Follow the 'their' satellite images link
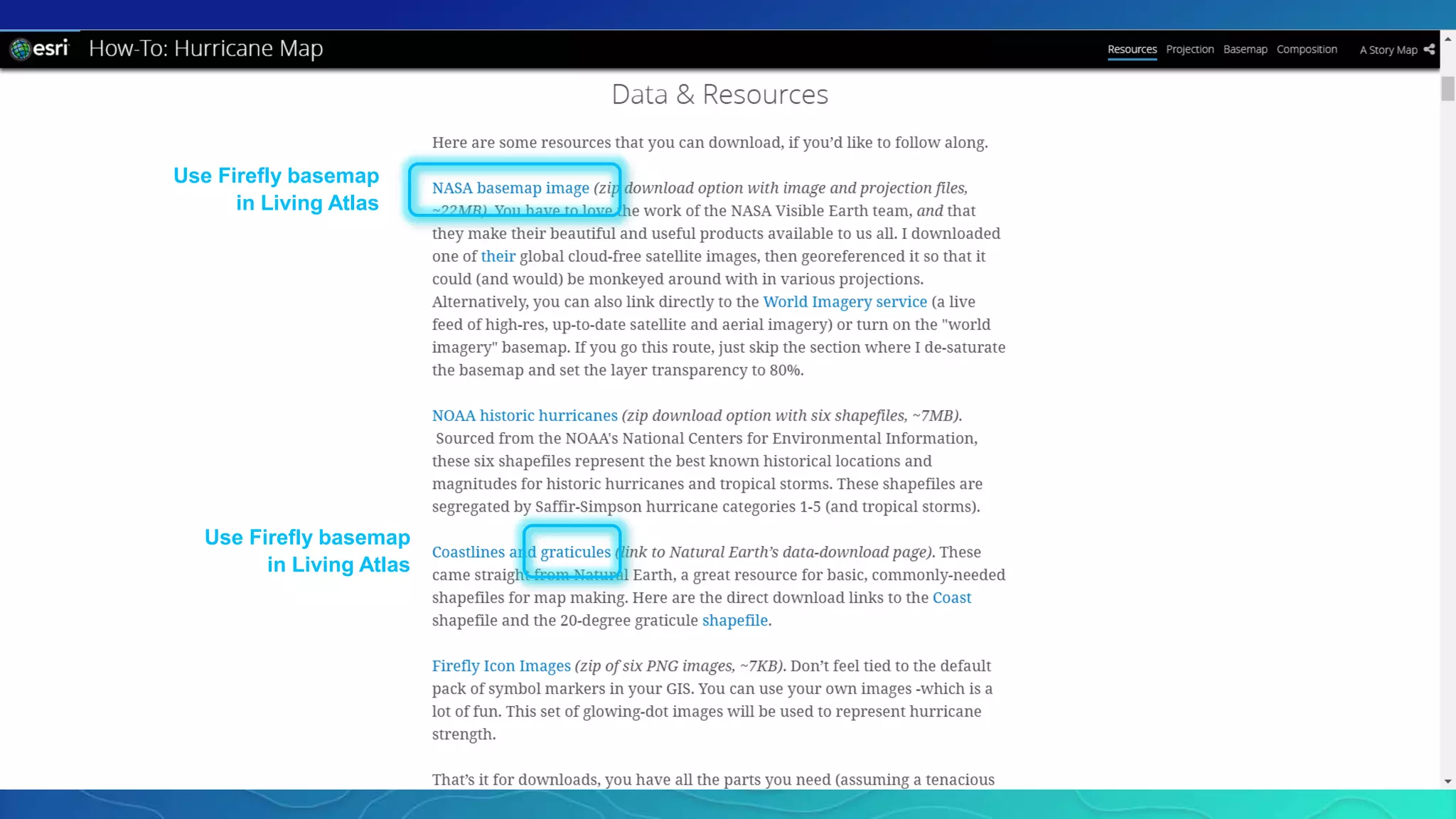The image size is (1456, 819). [x=498, y=256]
